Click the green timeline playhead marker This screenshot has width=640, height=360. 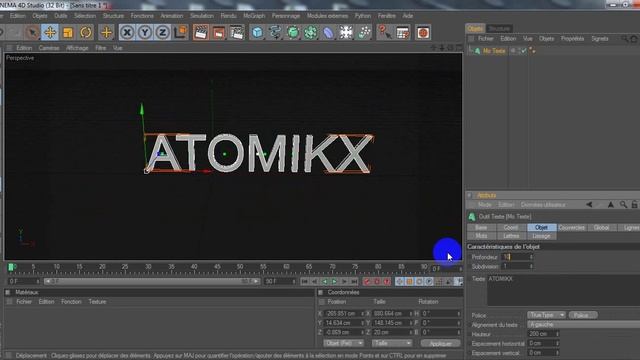[x=11, y=267]
